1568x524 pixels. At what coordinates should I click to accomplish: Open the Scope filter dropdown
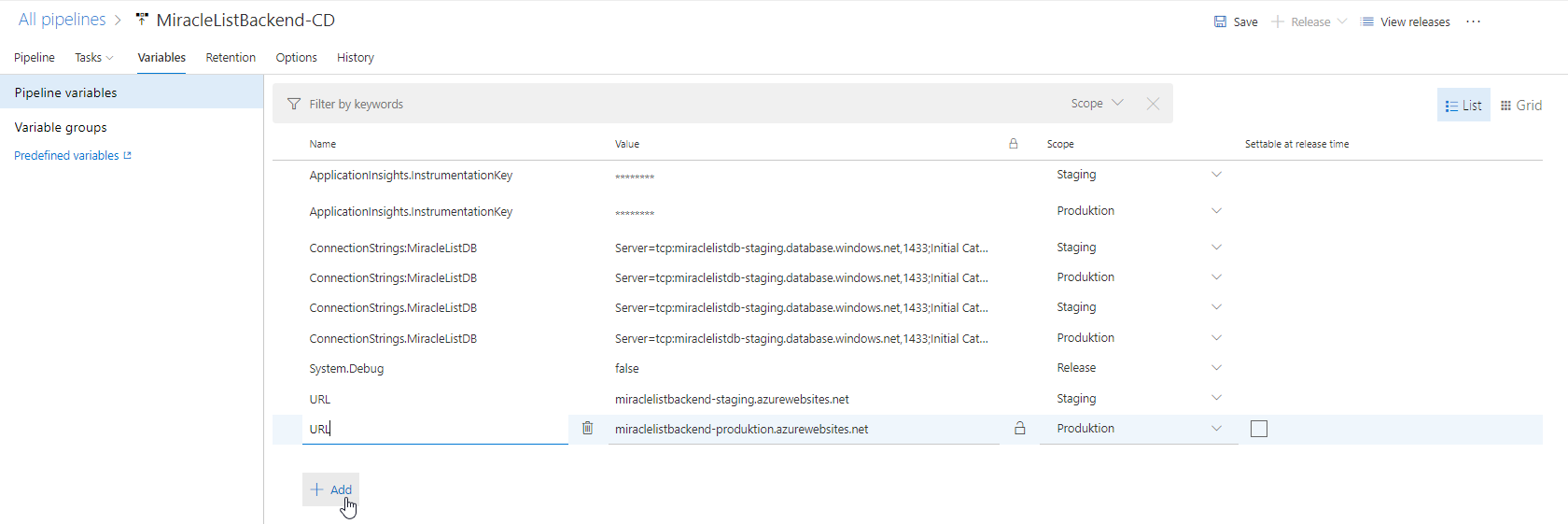(x=1097, y=104)
